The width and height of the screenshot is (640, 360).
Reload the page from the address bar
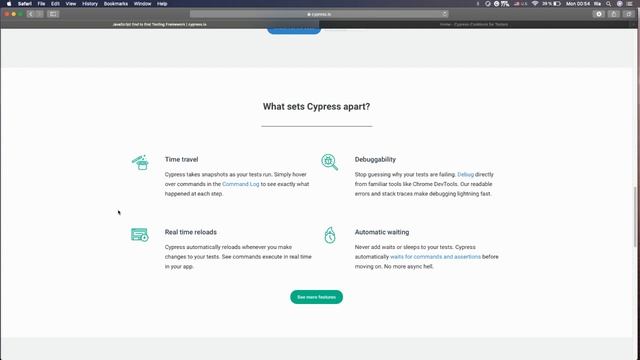[444, 14]
